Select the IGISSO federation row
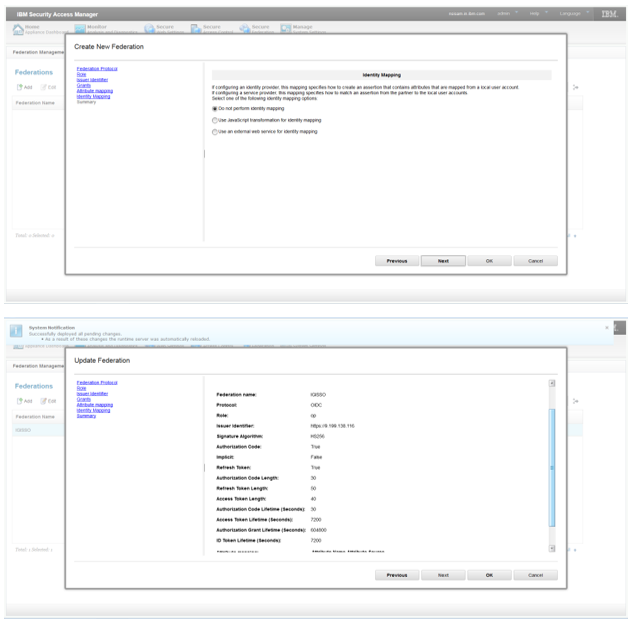Screen dimensions: 631x620 tap(38, 430)
